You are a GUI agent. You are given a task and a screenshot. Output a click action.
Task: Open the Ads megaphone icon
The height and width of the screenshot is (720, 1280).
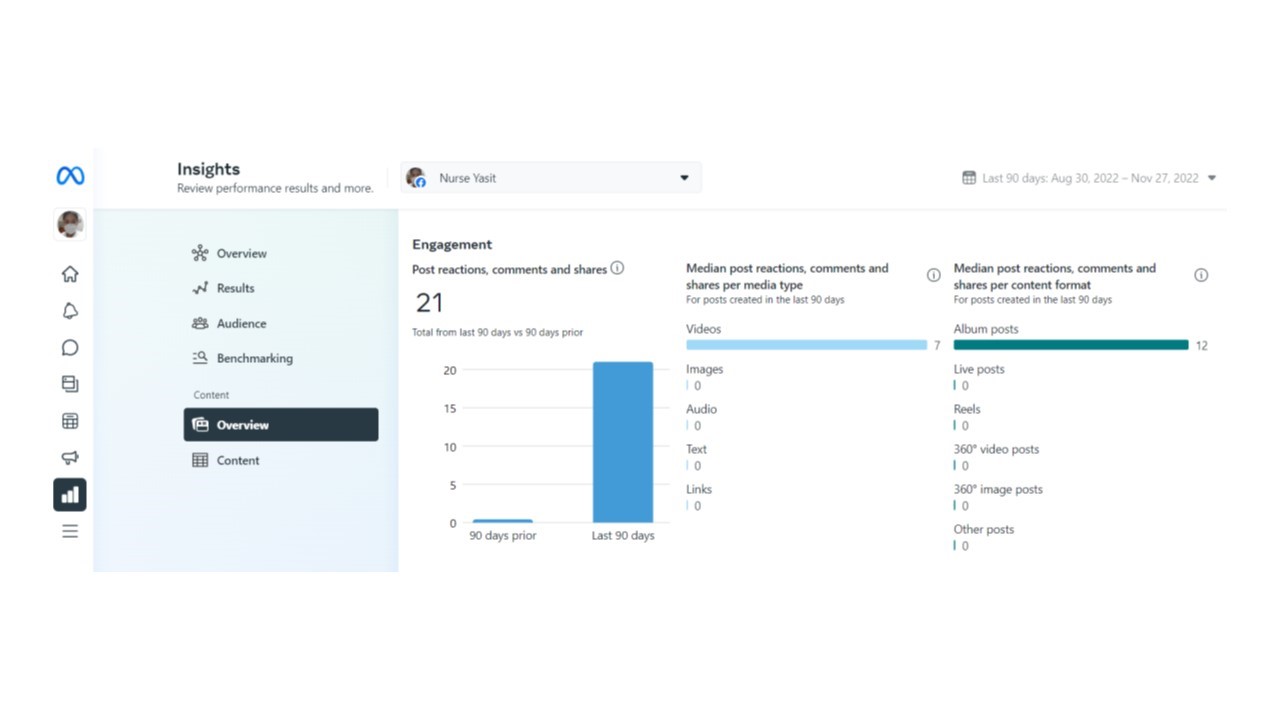click(70, 458)
